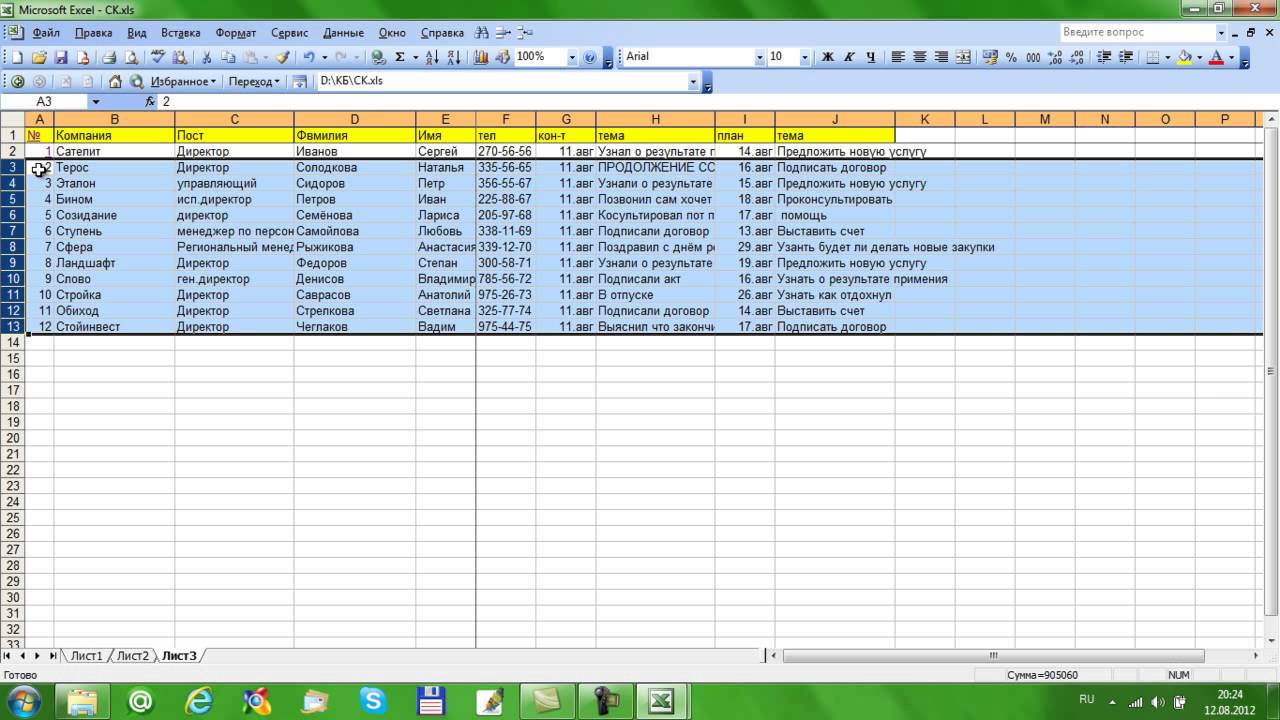The image size is (1280, 720).
Task: Toggle bold formatting Ж button
Action: point(828,57)
